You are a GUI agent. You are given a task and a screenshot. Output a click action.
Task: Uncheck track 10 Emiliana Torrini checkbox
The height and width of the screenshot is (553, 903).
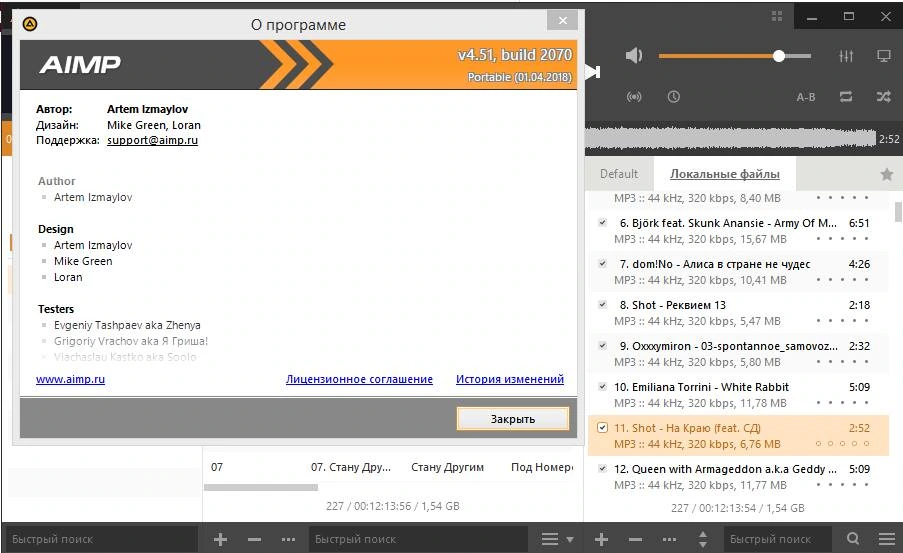[x=602, y=387]
